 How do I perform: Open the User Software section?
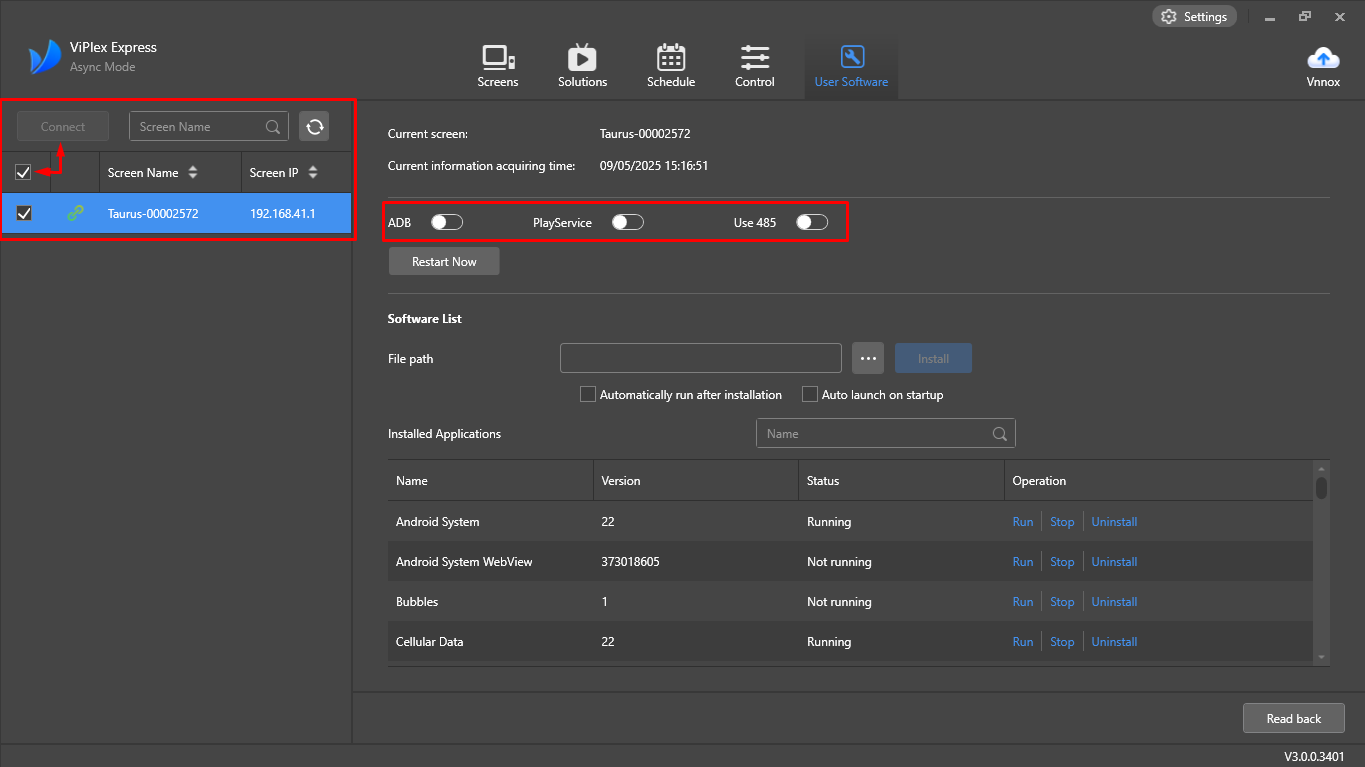point(851,67)
